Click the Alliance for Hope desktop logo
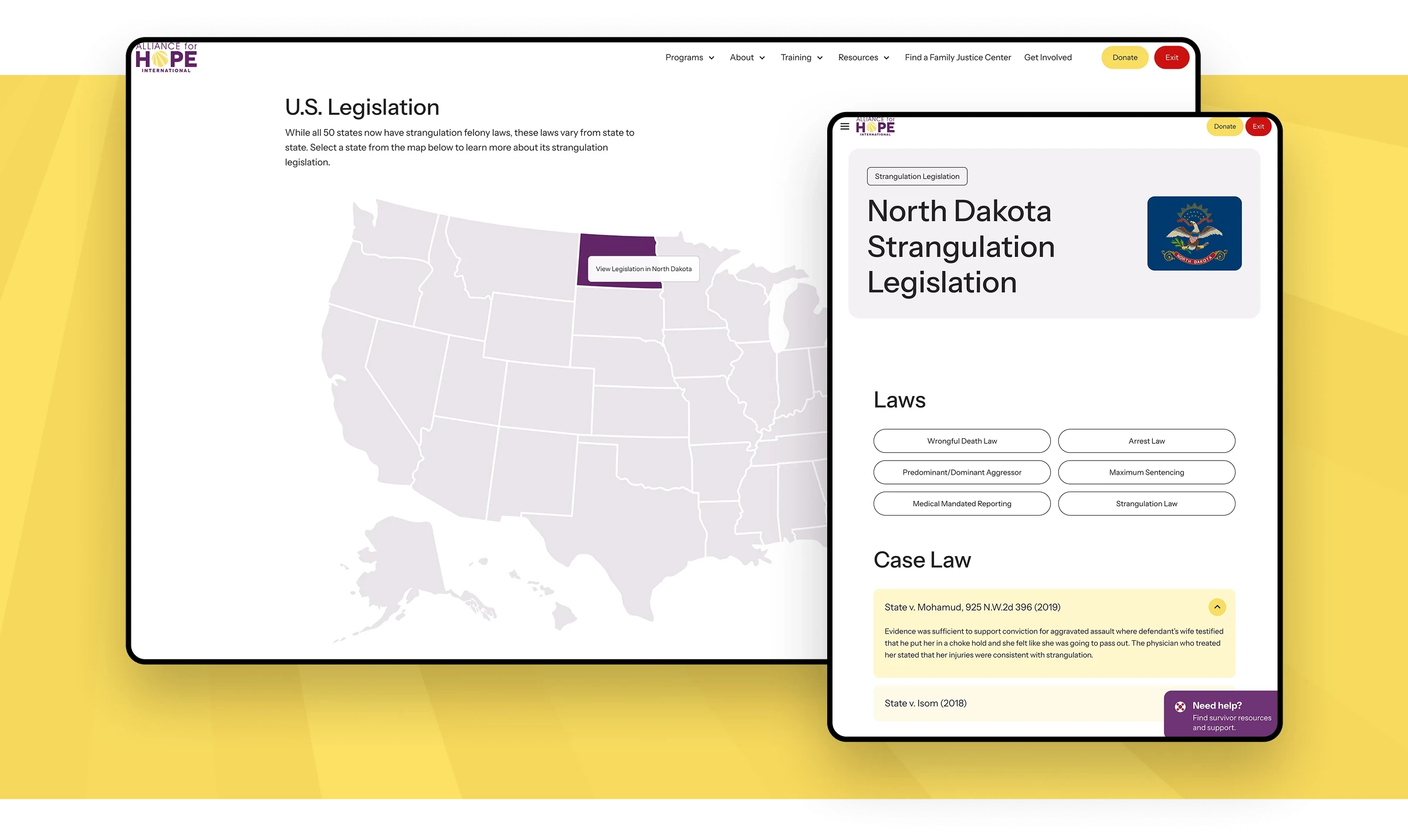The height and width of the screenshot is (840, 1408). point(167,58)
